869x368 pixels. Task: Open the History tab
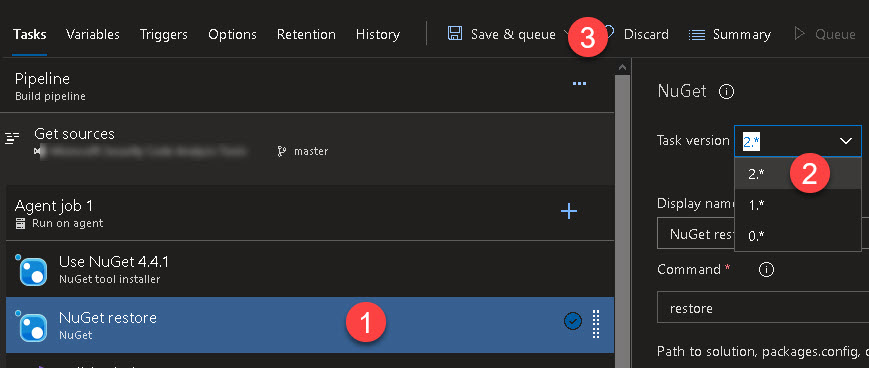pos(377,34)
